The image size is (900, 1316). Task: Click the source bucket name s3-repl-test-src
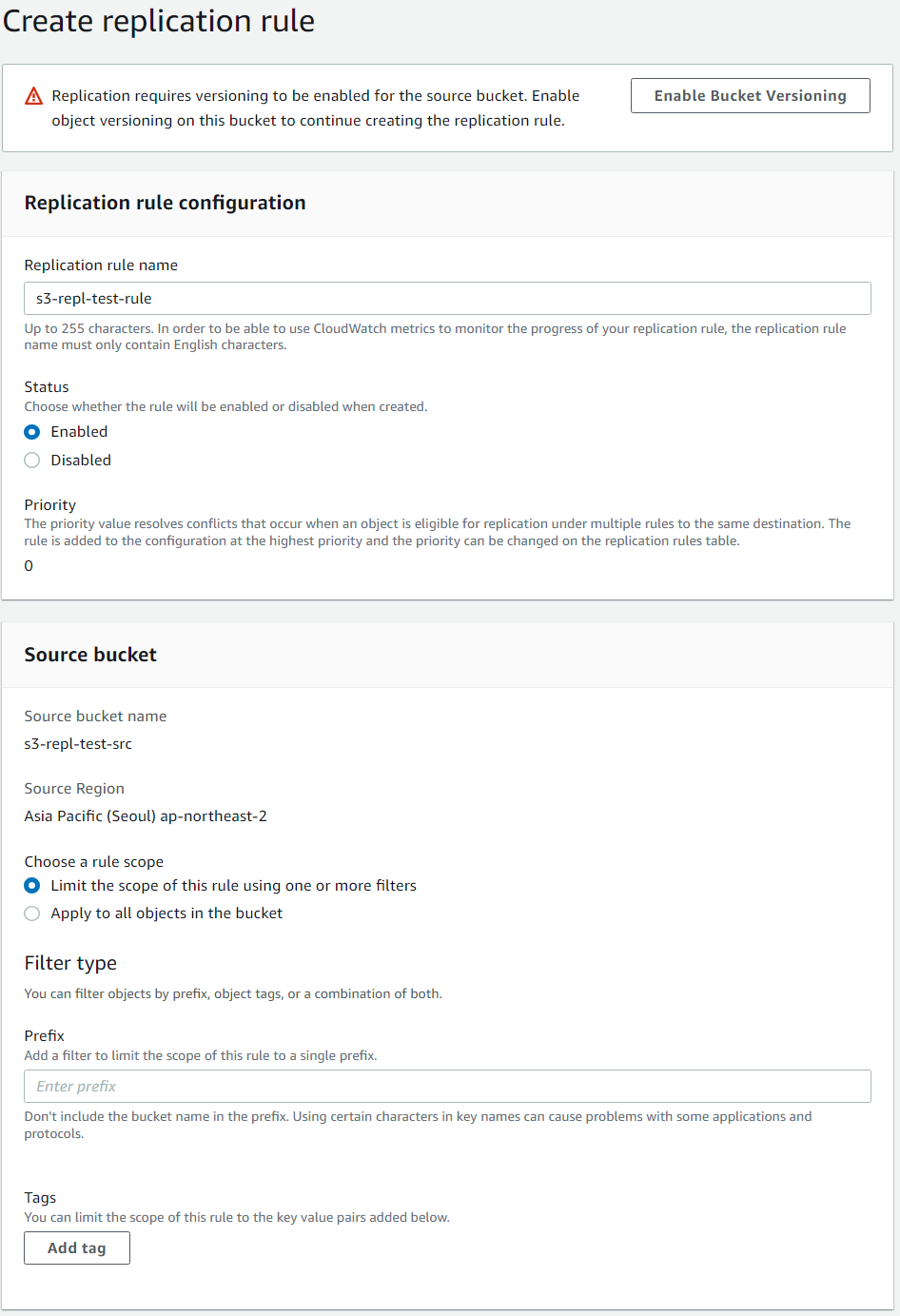pyautogui.click(x=78, y=744)
